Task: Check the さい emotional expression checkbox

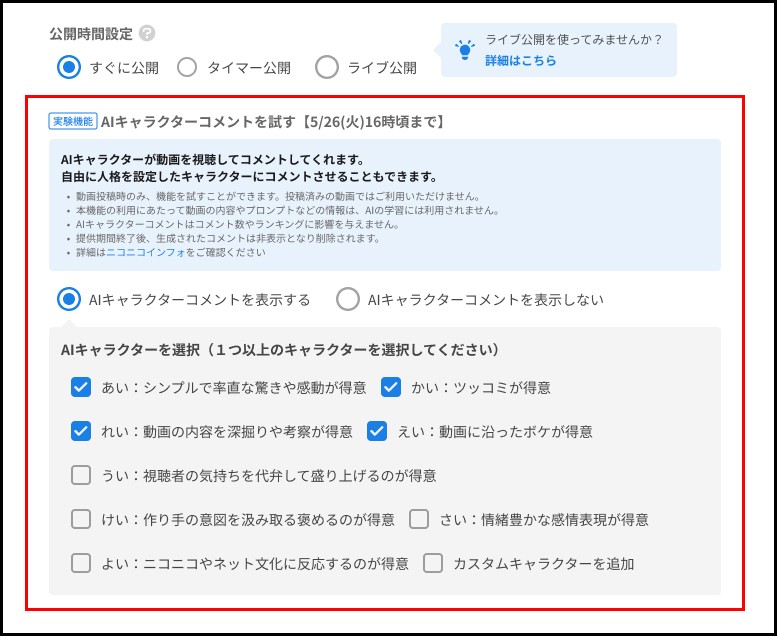Action: point(419,519)
